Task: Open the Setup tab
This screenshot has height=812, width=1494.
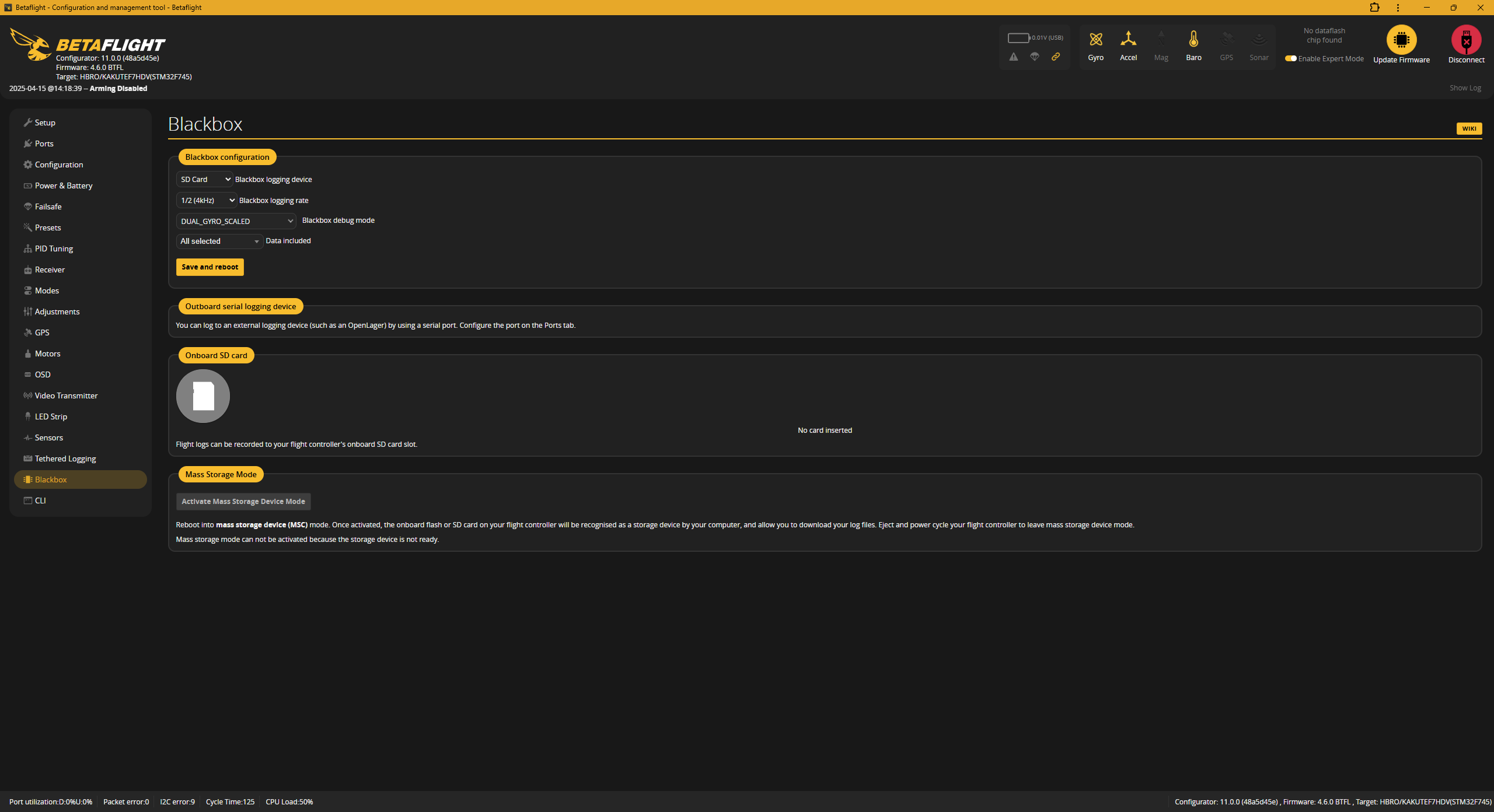Action: click(x=81, y=123)
